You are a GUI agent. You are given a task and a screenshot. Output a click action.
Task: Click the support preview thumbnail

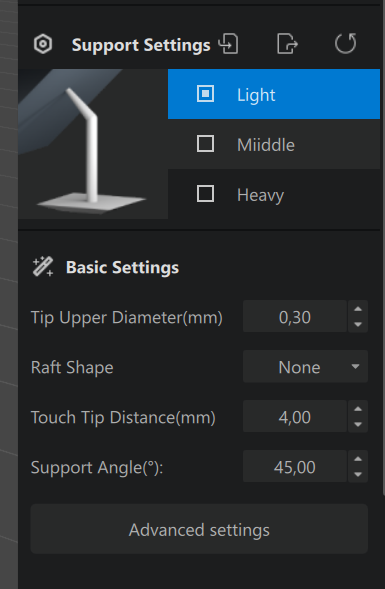click(93, 144)
